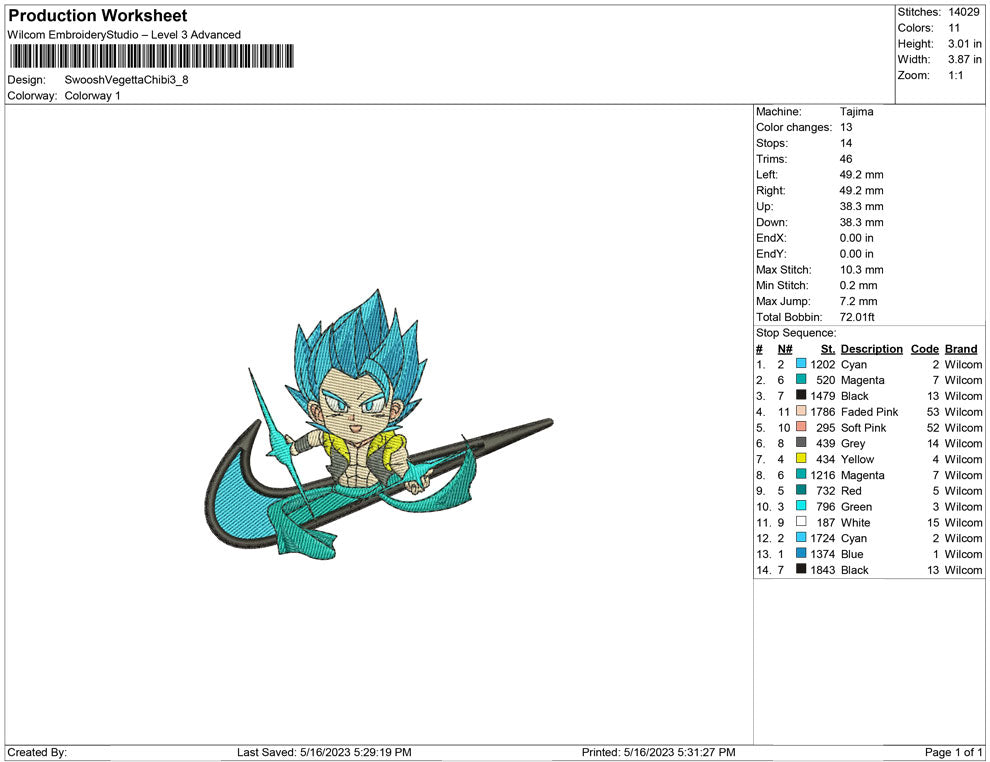Click the Yellow color swatch in stop 7
990x762 pixels.
pyautogui.click(x=801, y=458)
